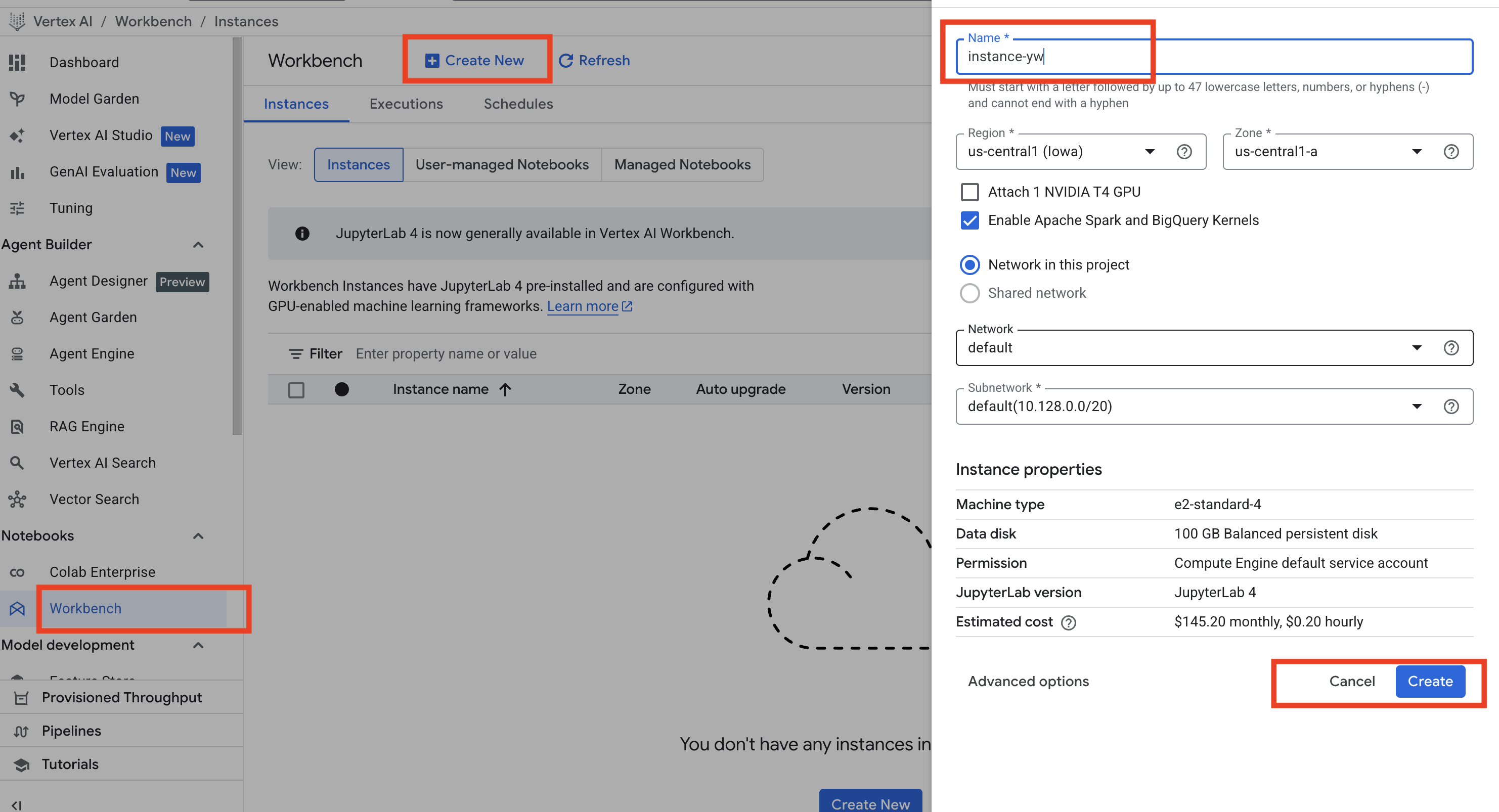The height and width of the screenshot is (812, 1499).
Task: Click the Region help question-mark icon
Action: (x=1184, y=152)
